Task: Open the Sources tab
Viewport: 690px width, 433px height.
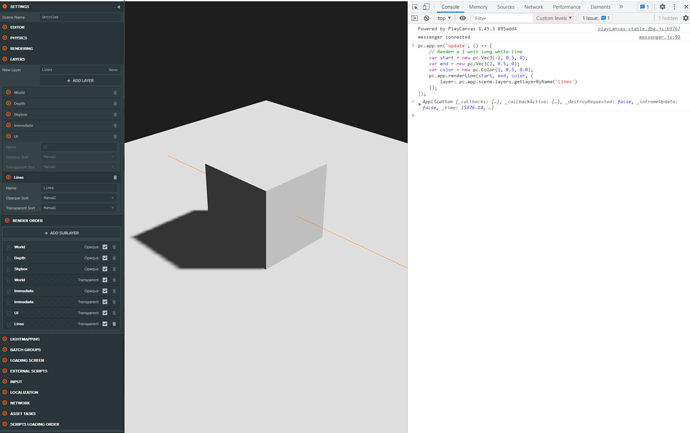Action: click(505, 7)
